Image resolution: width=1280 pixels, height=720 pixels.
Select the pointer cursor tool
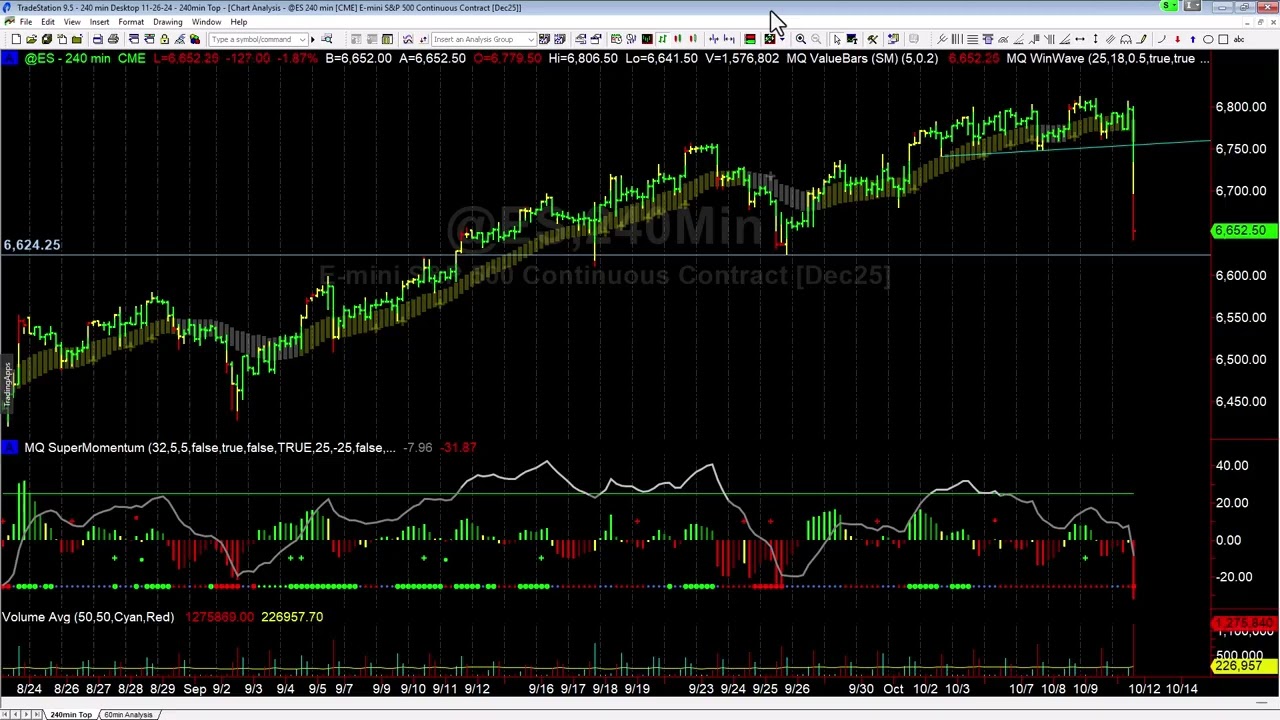[836, 39]
